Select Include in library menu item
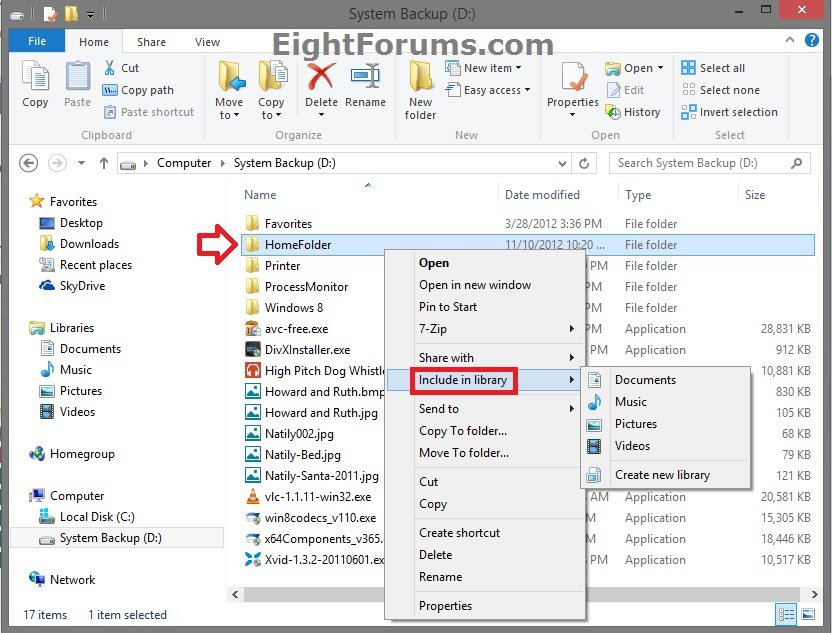The height and width of the screenshot is (633, 832). click(x=463, y=380)
